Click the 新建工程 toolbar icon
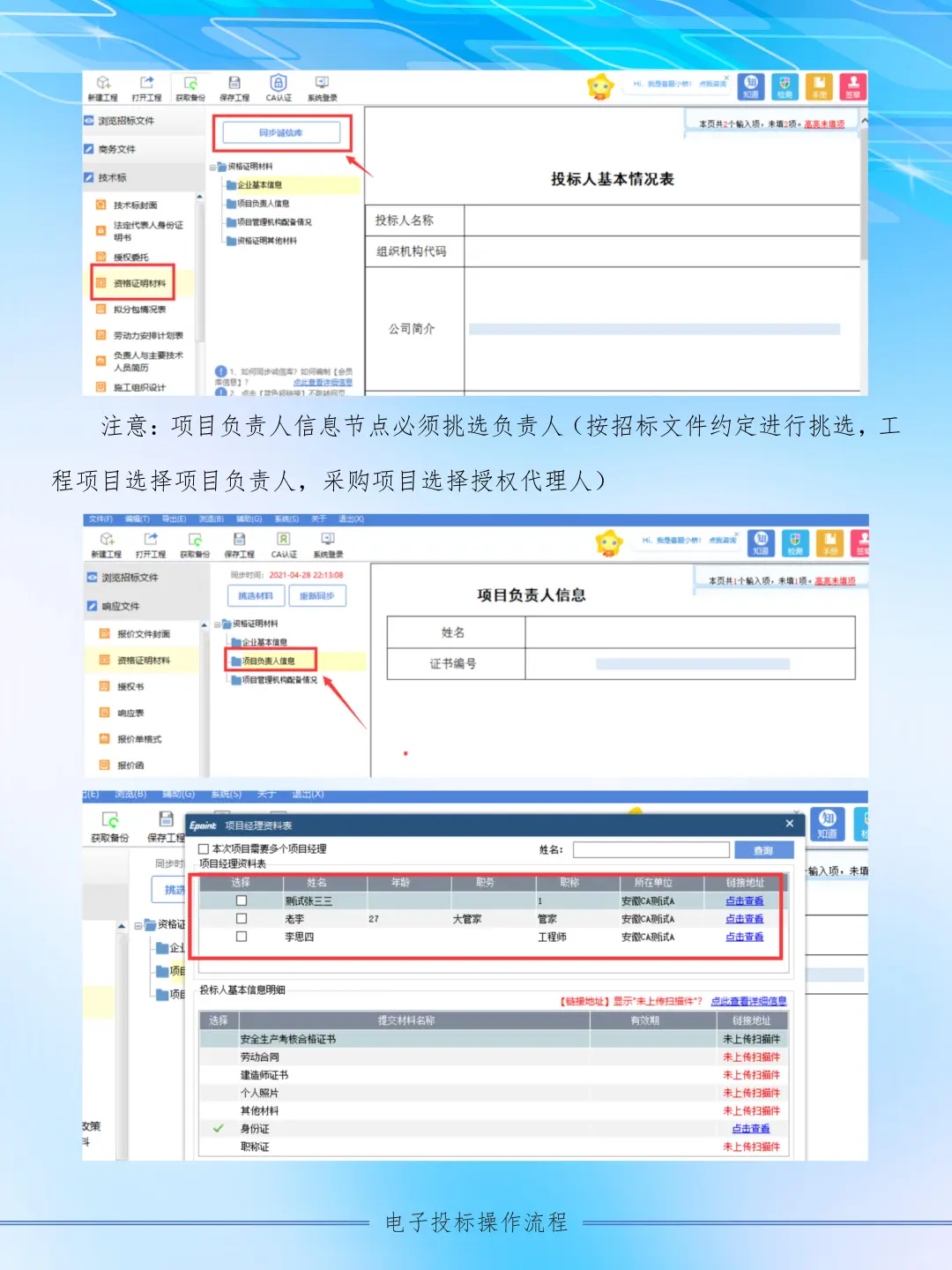The height and width of the screenshot is (1270, 952). click(x=104, y=86)
